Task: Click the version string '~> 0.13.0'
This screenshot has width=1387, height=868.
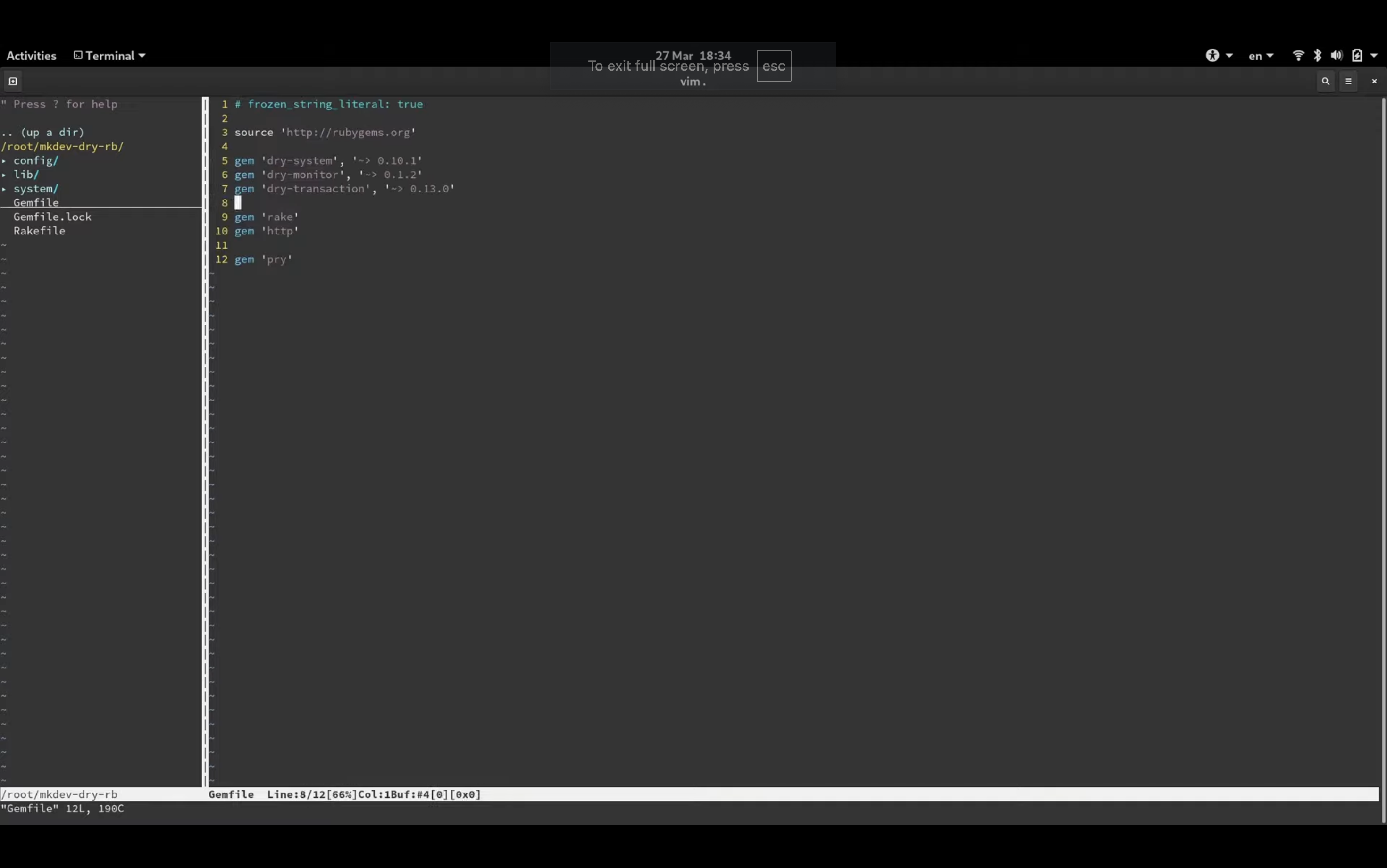Action: tap(420, 188)
